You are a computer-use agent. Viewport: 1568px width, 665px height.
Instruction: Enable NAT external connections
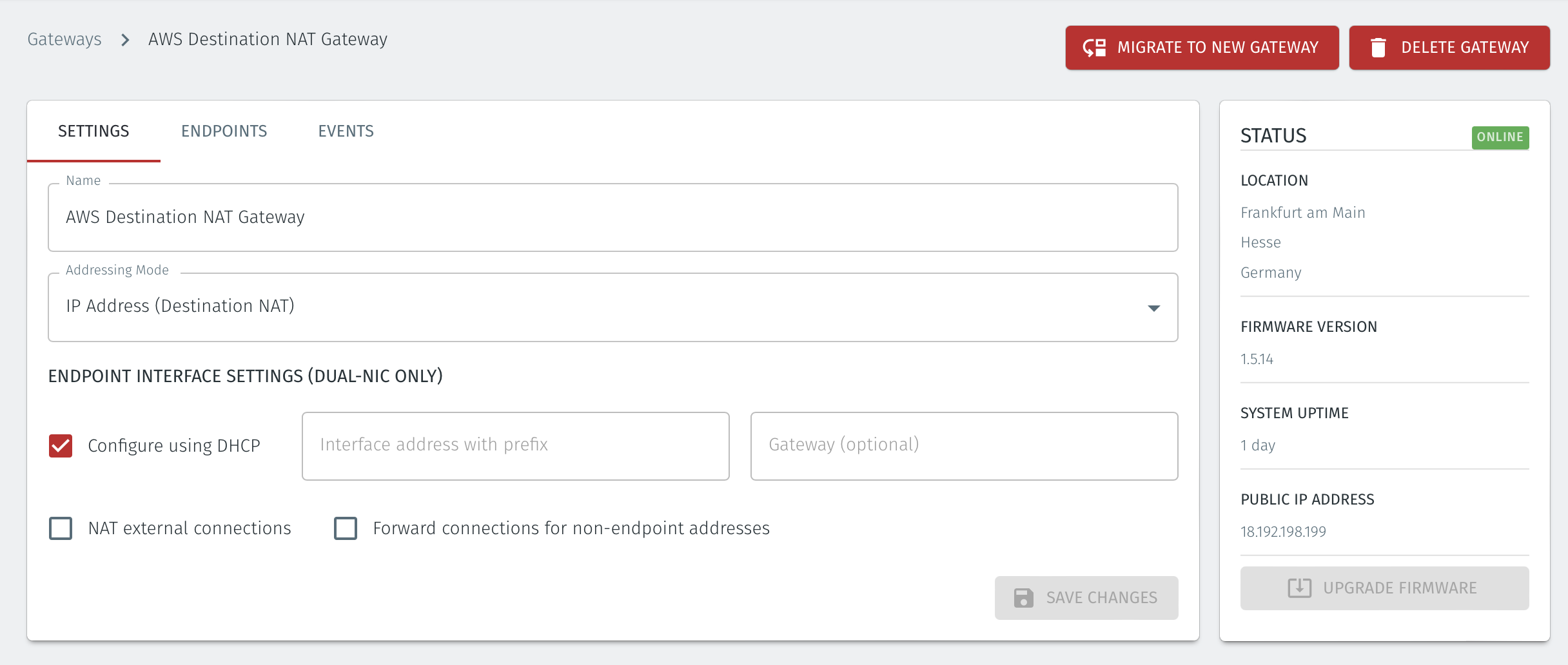pyautogui.click(x=61, y=528)
